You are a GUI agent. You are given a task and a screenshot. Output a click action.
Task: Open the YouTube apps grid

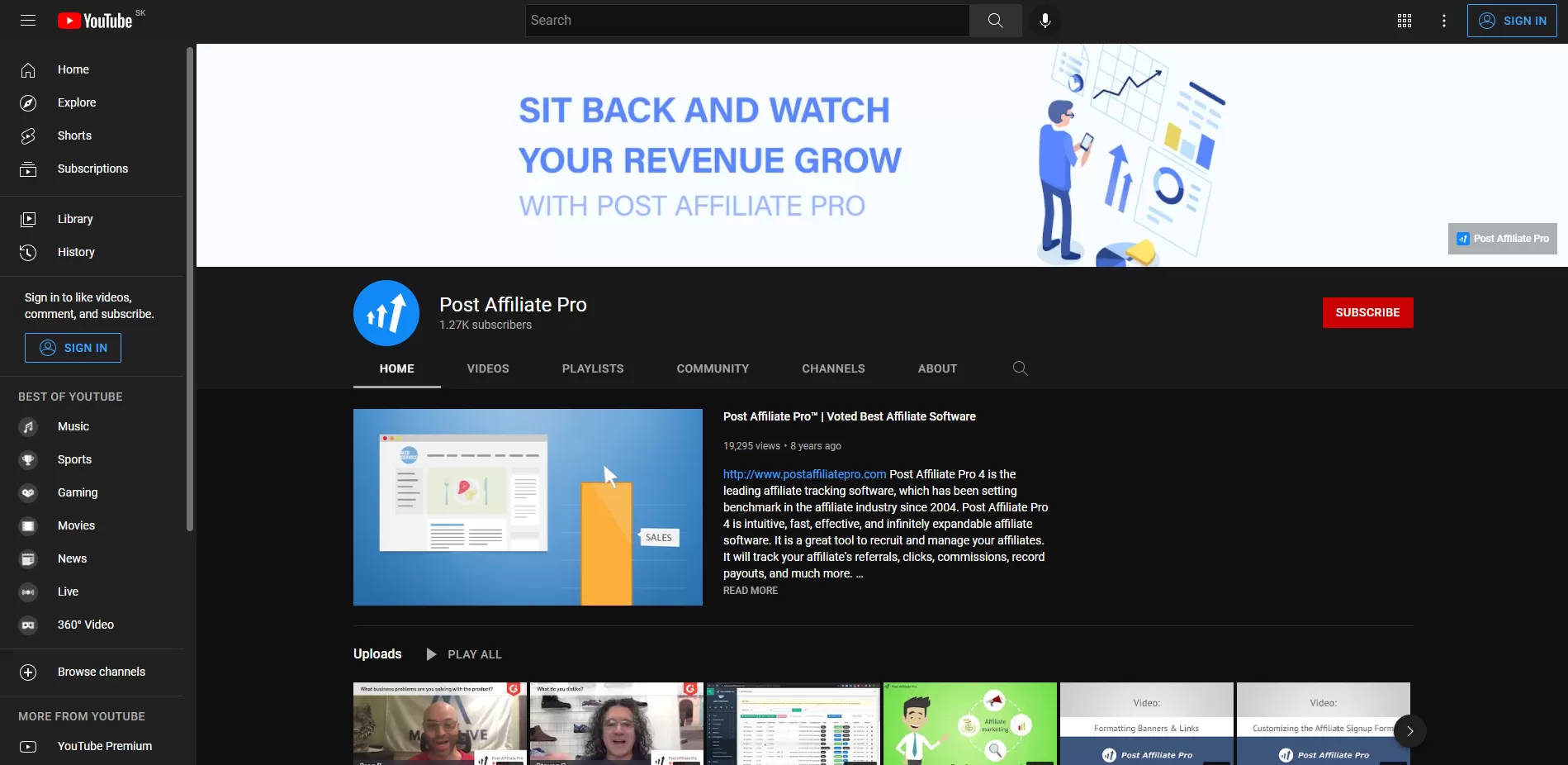[1404, 20]
